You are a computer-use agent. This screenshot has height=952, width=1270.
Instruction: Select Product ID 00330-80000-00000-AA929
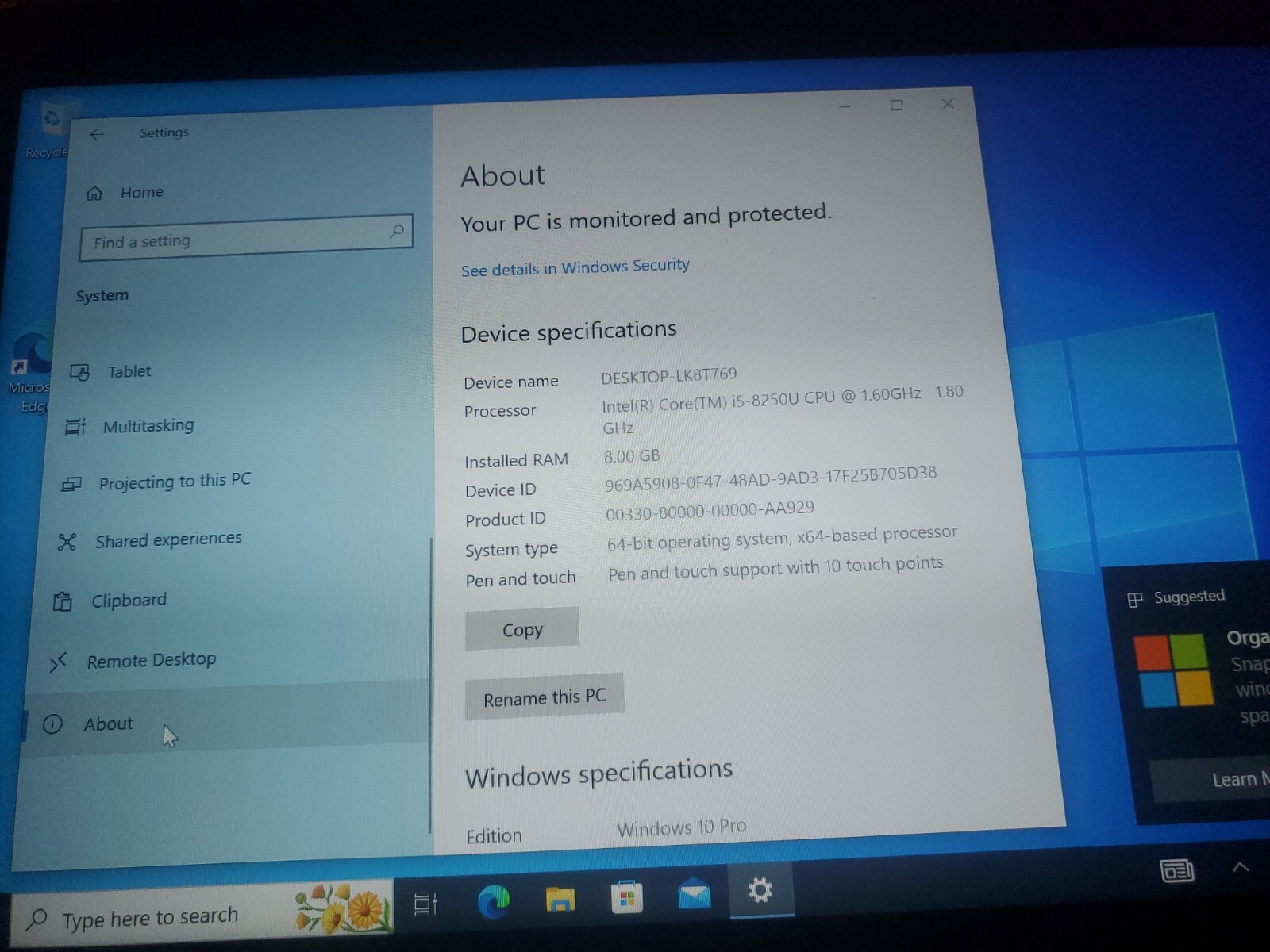point(710,510)
